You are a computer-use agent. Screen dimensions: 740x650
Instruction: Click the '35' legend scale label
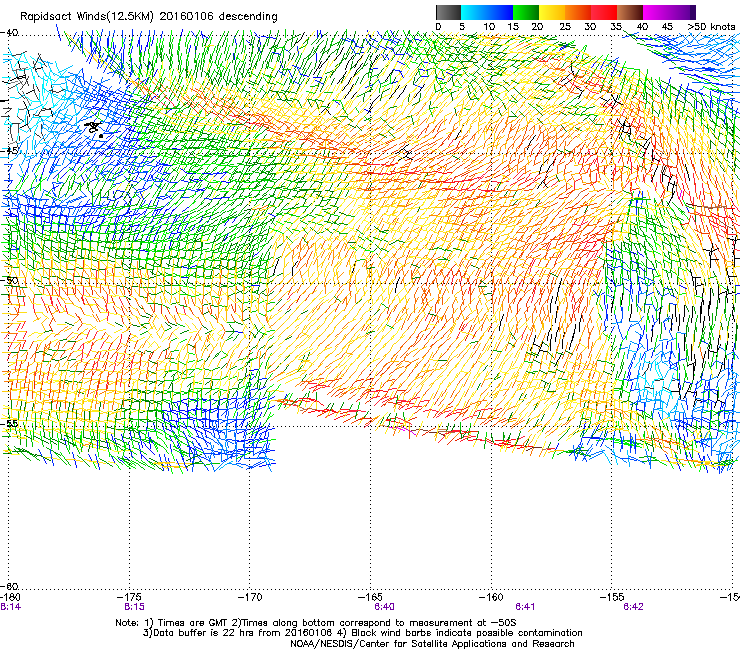(x=616, y=27)
